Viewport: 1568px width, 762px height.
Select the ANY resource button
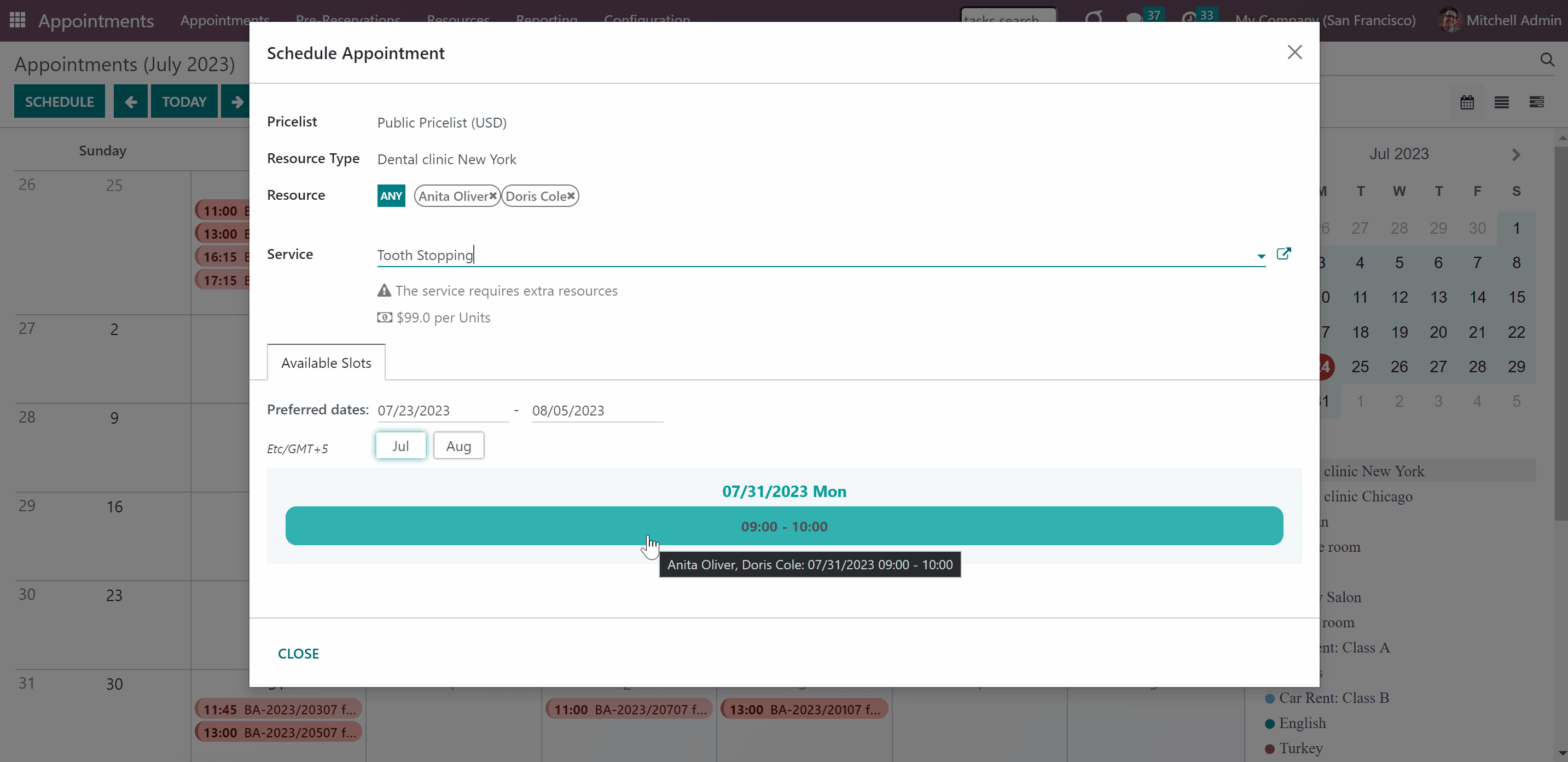point(391,196)
